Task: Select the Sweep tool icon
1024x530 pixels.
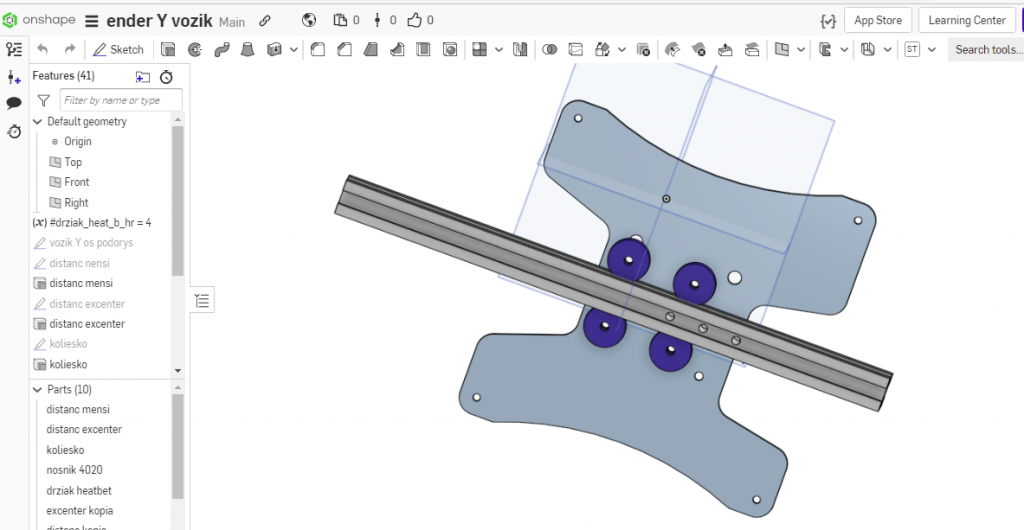Action: pos(221,49)
